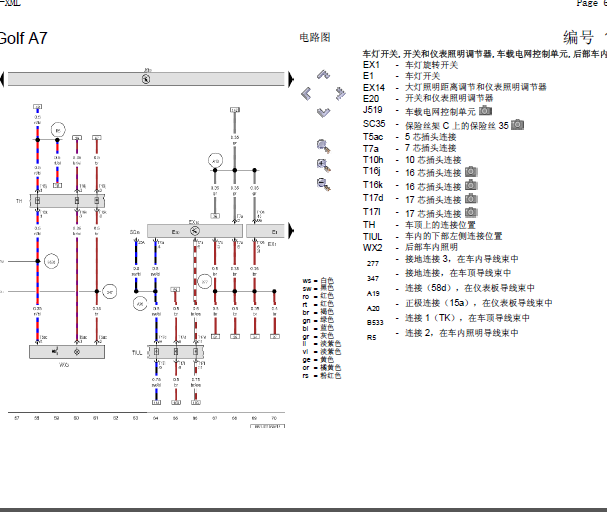Click the pan up arrow icon

[323, 74]
